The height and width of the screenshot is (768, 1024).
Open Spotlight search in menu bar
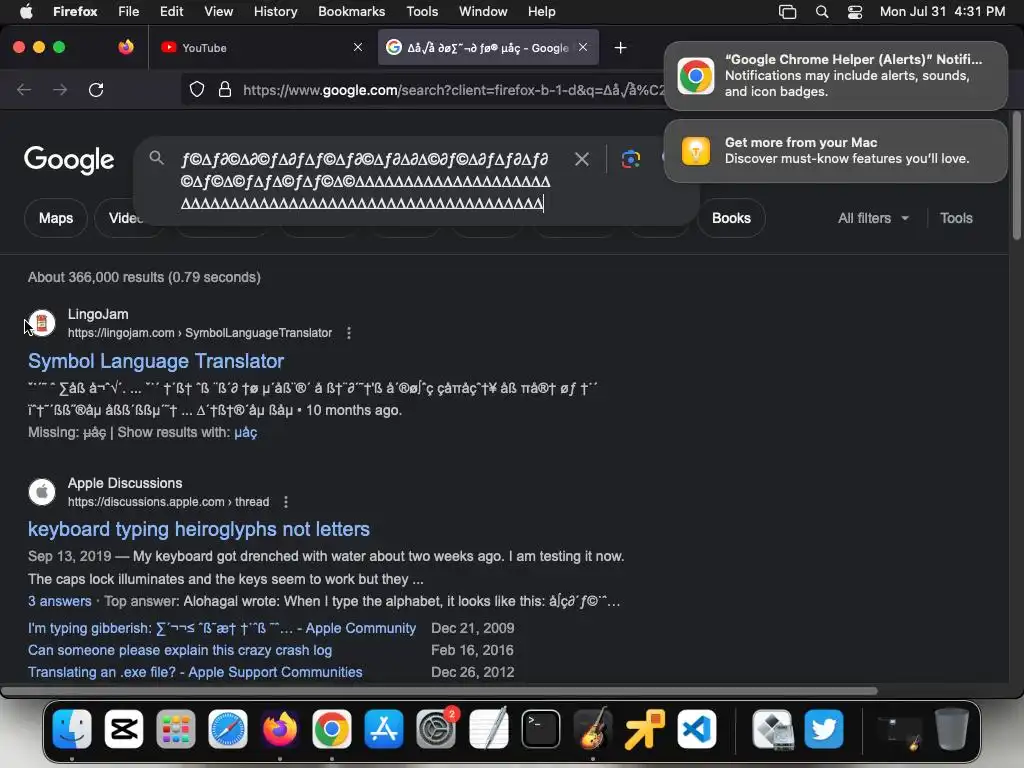click(822, 12)
